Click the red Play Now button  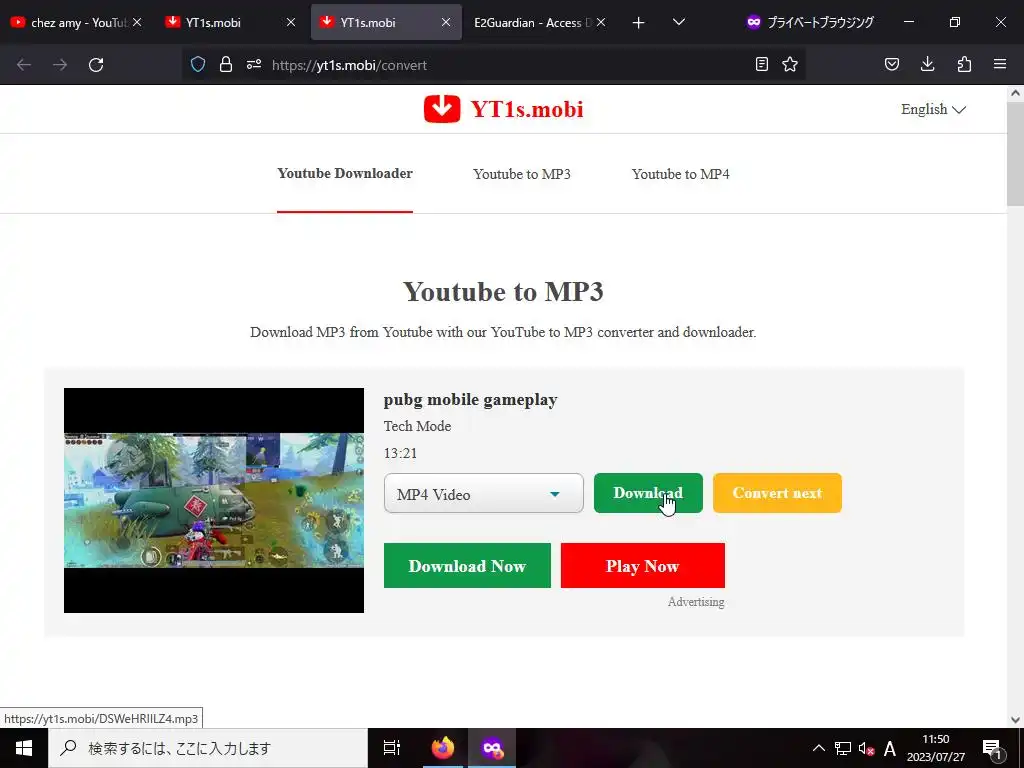point(643,566)
